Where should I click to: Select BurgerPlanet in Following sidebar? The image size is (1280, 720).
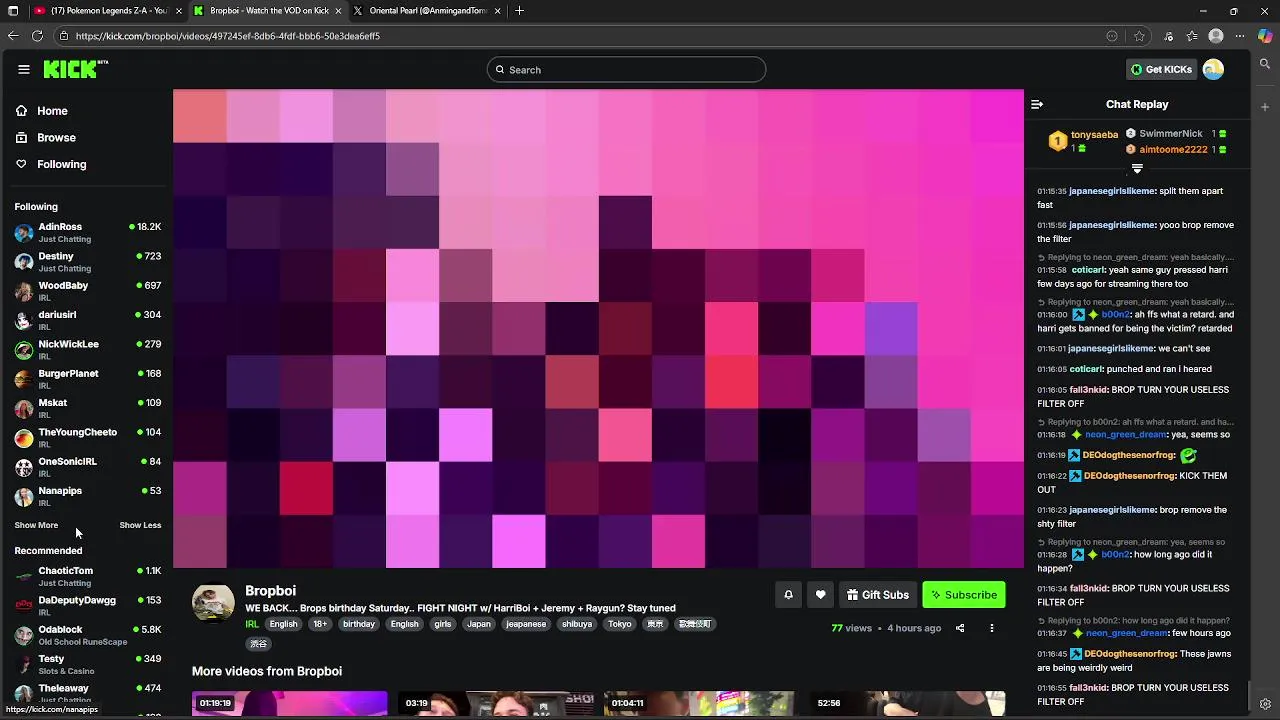[x=88, y=379]
